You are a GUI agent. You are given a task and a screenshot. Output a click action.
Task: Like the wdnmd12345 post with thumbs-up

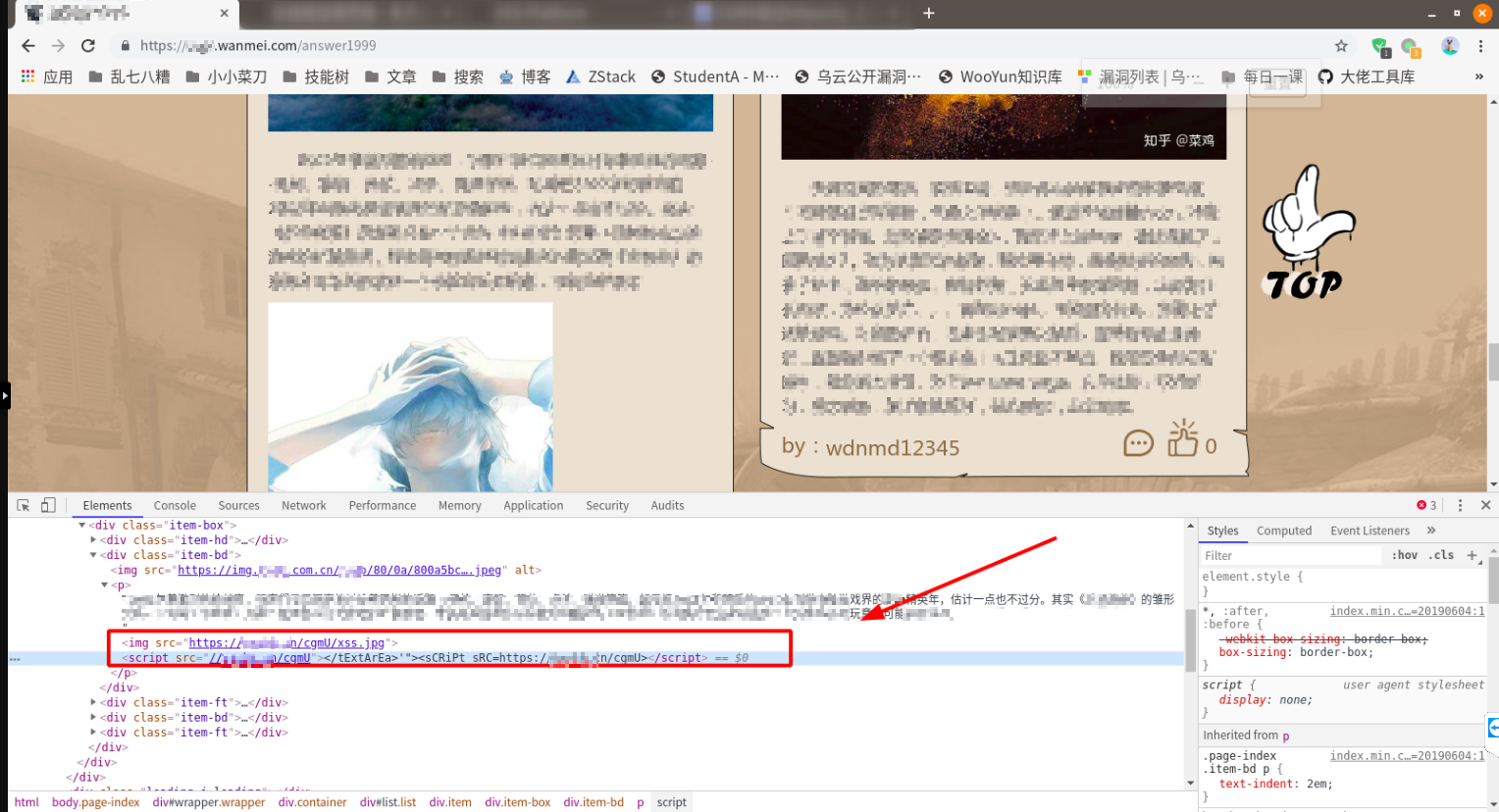1182,438
